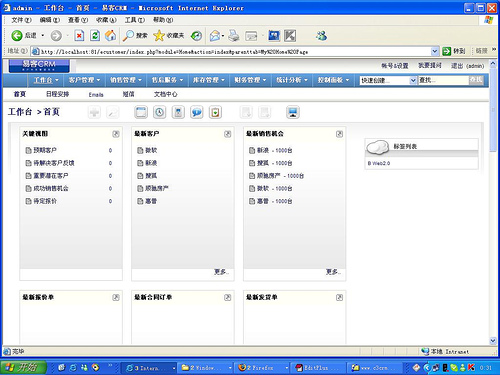Refresh the page with browser refresh icon
This screenshot has height=375, width=500.
point(95,35)
